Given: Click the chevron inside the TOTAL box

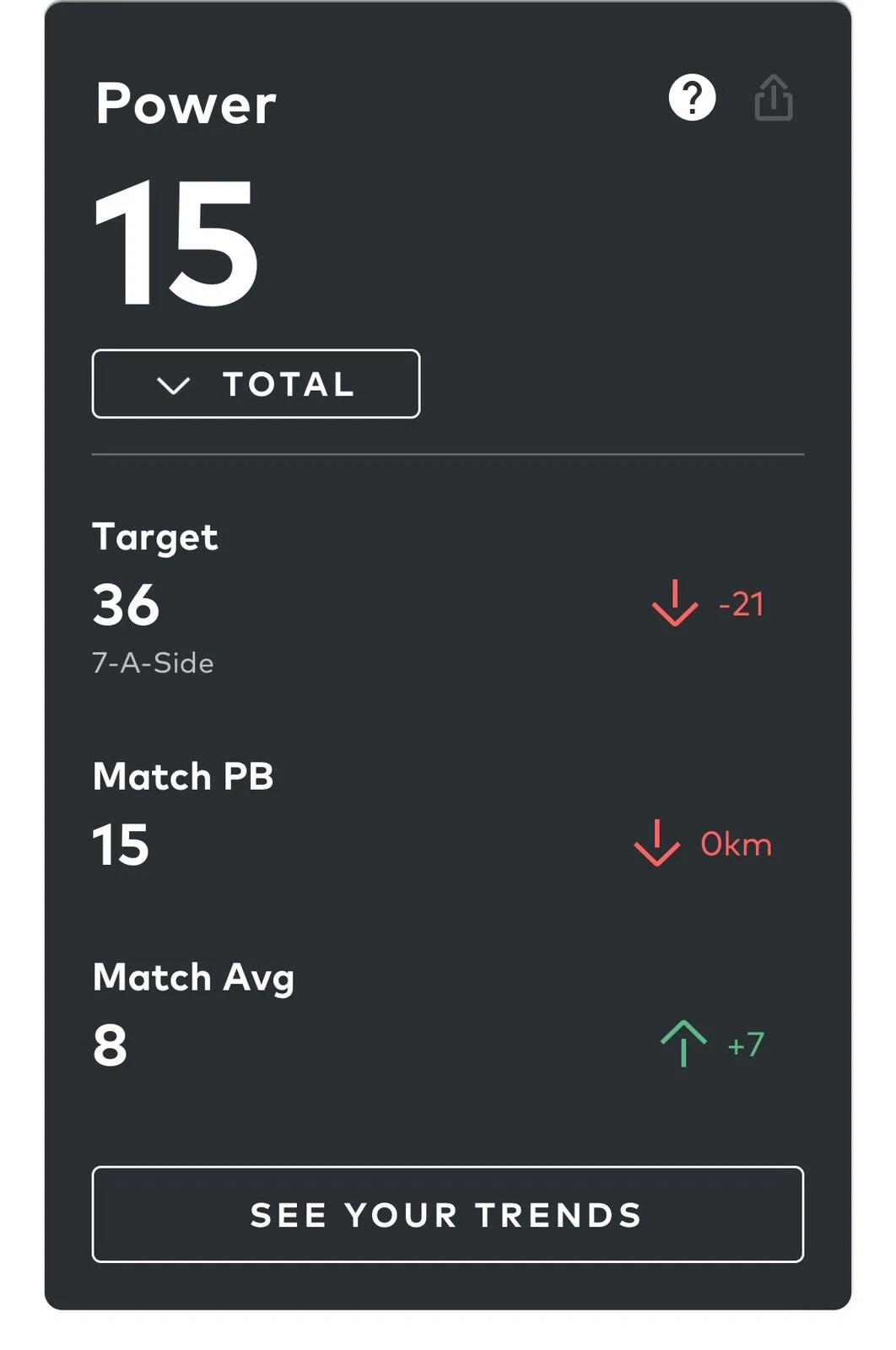Looking at the screenshot, I should 174,386.
